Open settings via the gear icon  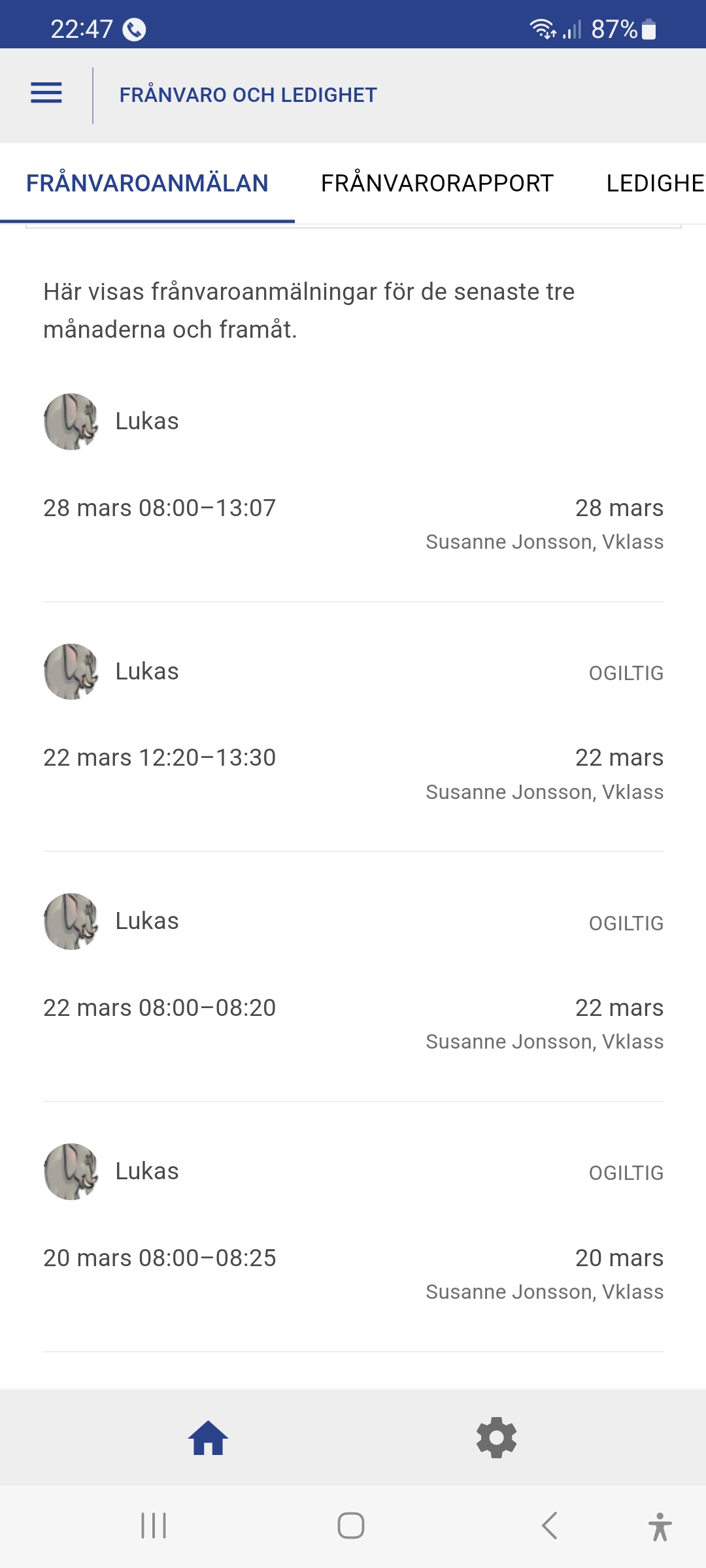(496, 1438)
